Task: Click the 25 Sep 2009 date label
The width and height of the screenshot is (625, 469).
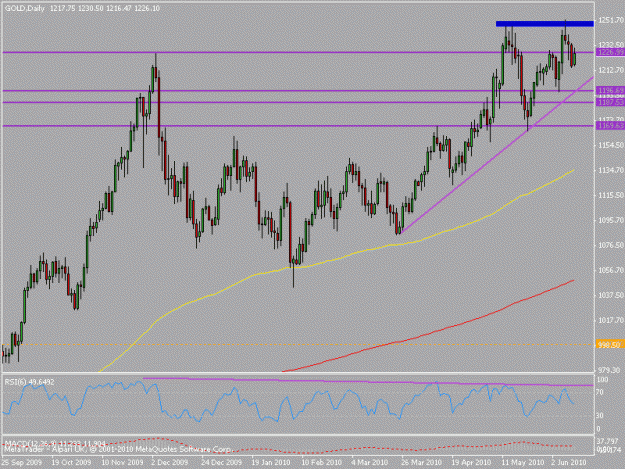Action: pyautogui.click(x=22, y=462)
